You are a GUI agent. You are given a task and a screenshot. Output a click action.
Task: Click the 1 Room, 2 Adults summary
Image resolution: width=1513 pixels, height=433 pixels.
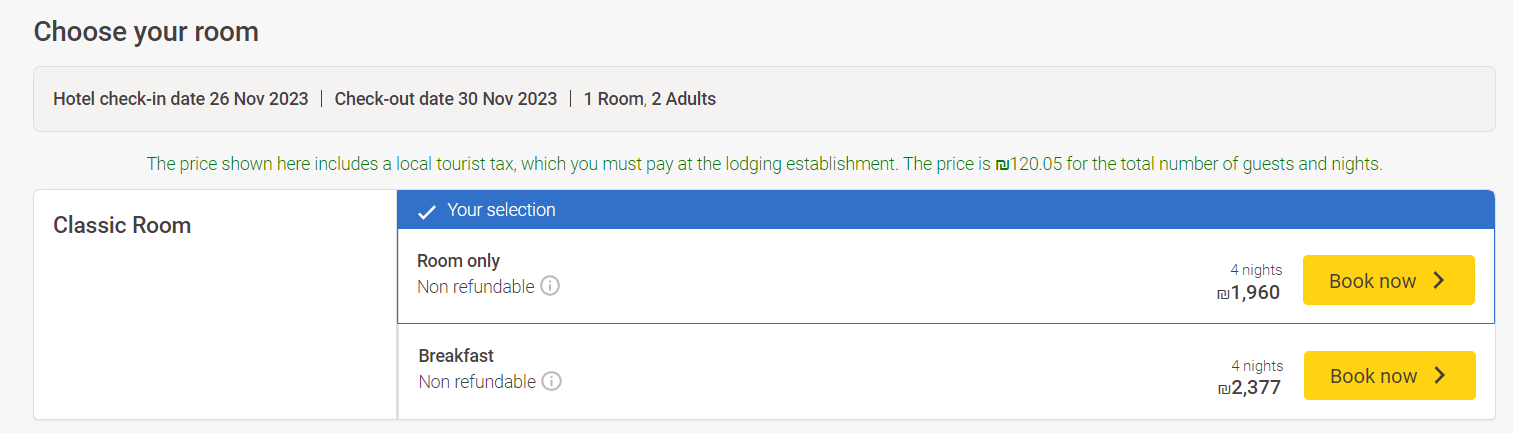pos(650,99)
